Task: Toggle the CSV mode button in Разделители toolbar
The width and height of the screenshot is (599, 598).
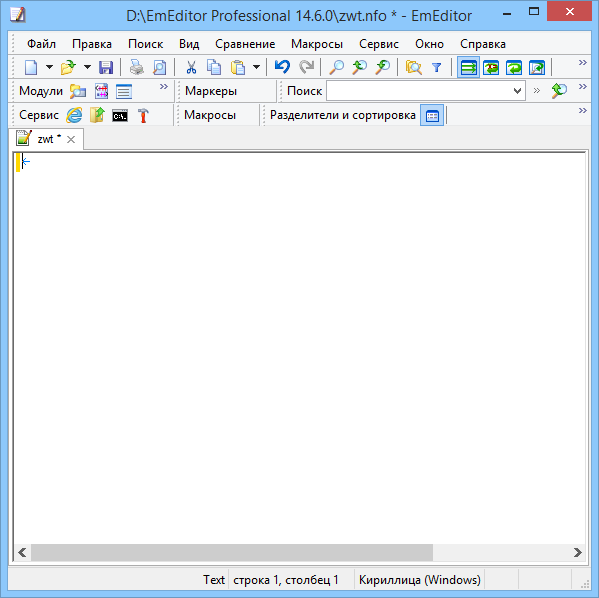Action: (432, 115)
